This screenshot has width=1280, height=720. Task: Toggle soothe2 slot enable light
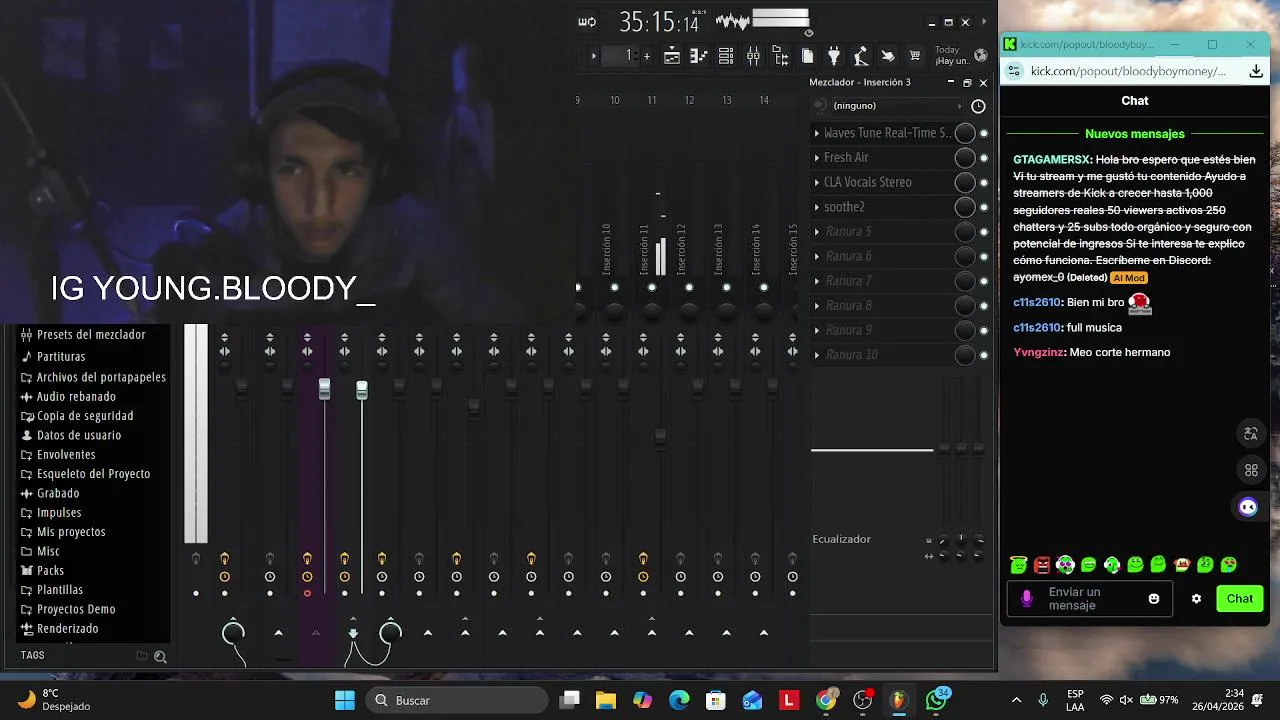coord(984,207)
